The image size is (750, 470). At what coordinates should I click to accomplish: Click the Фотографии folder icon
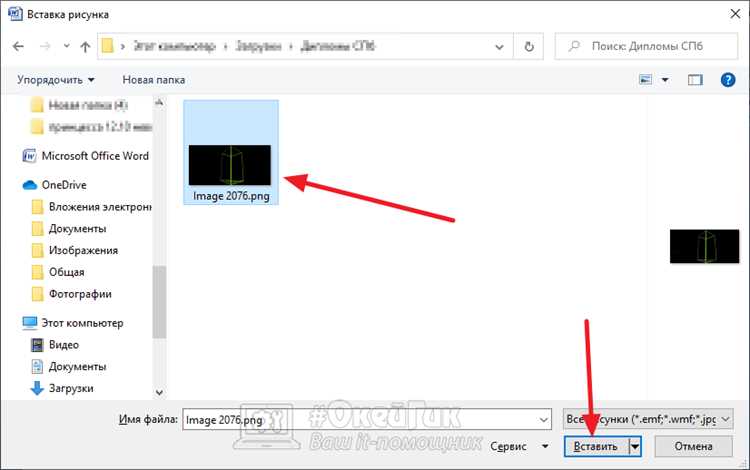(37, 294)
